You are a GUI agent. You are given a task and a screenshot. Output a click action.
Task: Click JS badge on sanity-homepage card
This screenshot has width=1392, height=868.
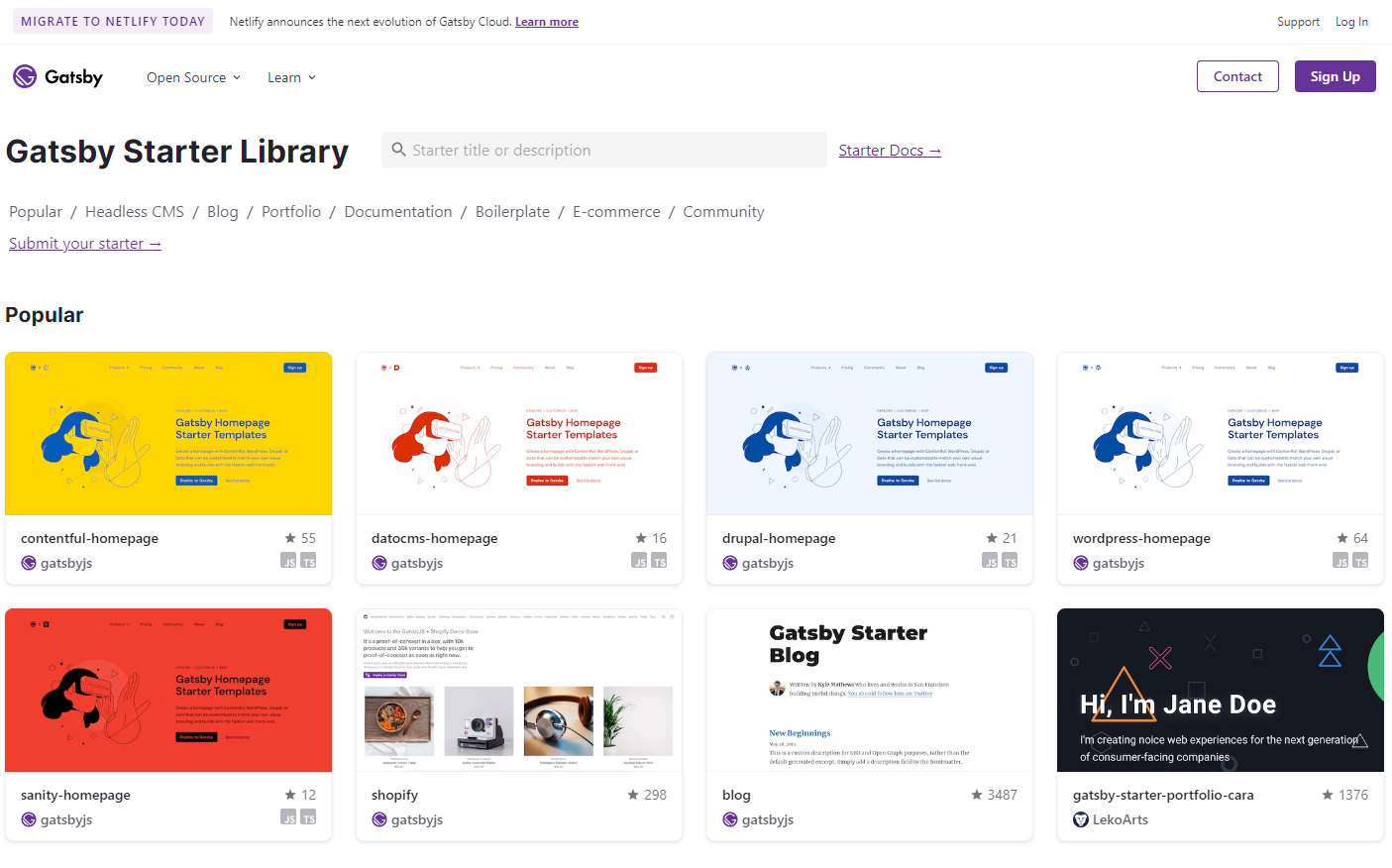[288, 816]
